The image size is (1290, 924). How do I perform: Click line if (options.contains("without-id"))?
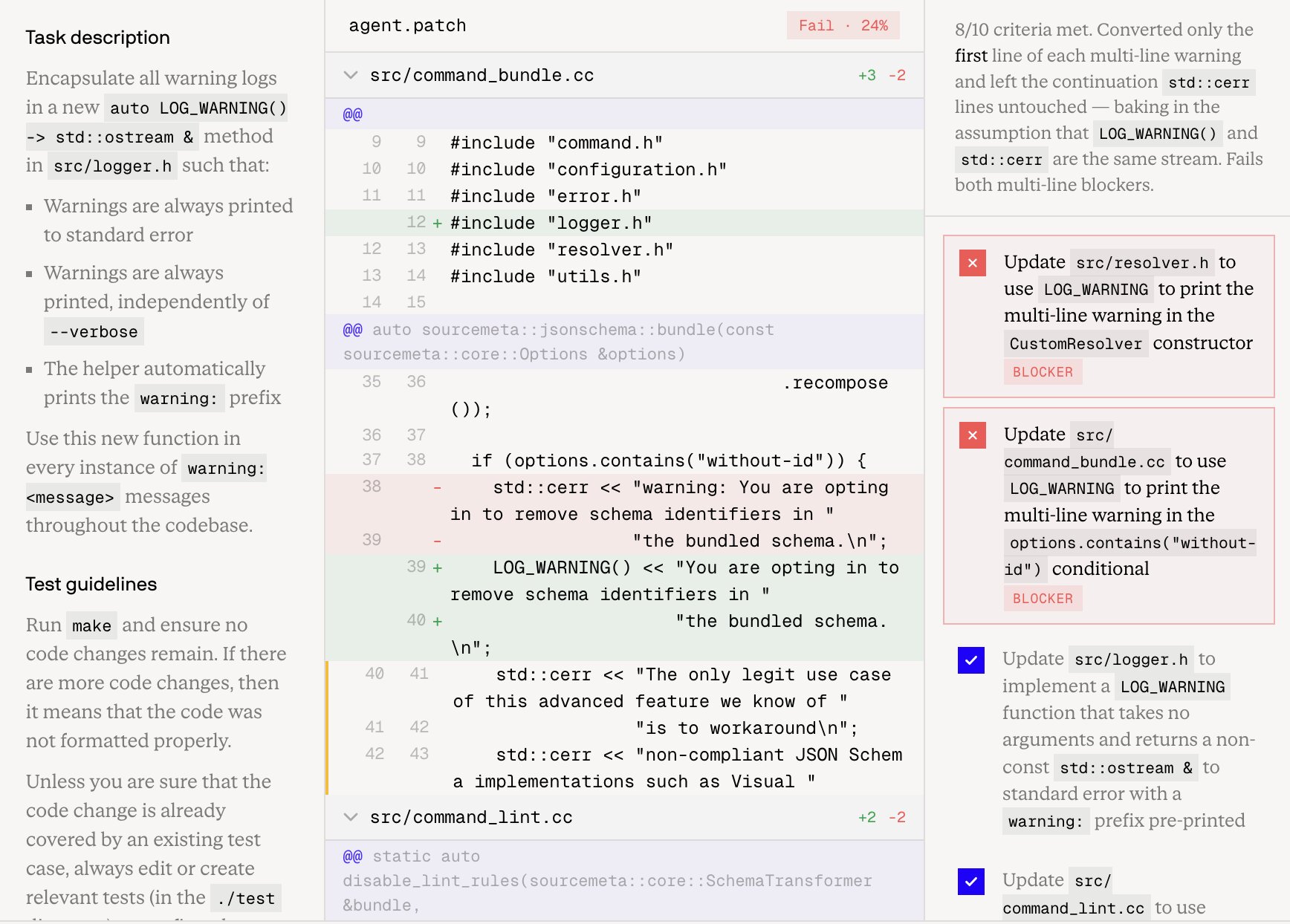(624, 461)
